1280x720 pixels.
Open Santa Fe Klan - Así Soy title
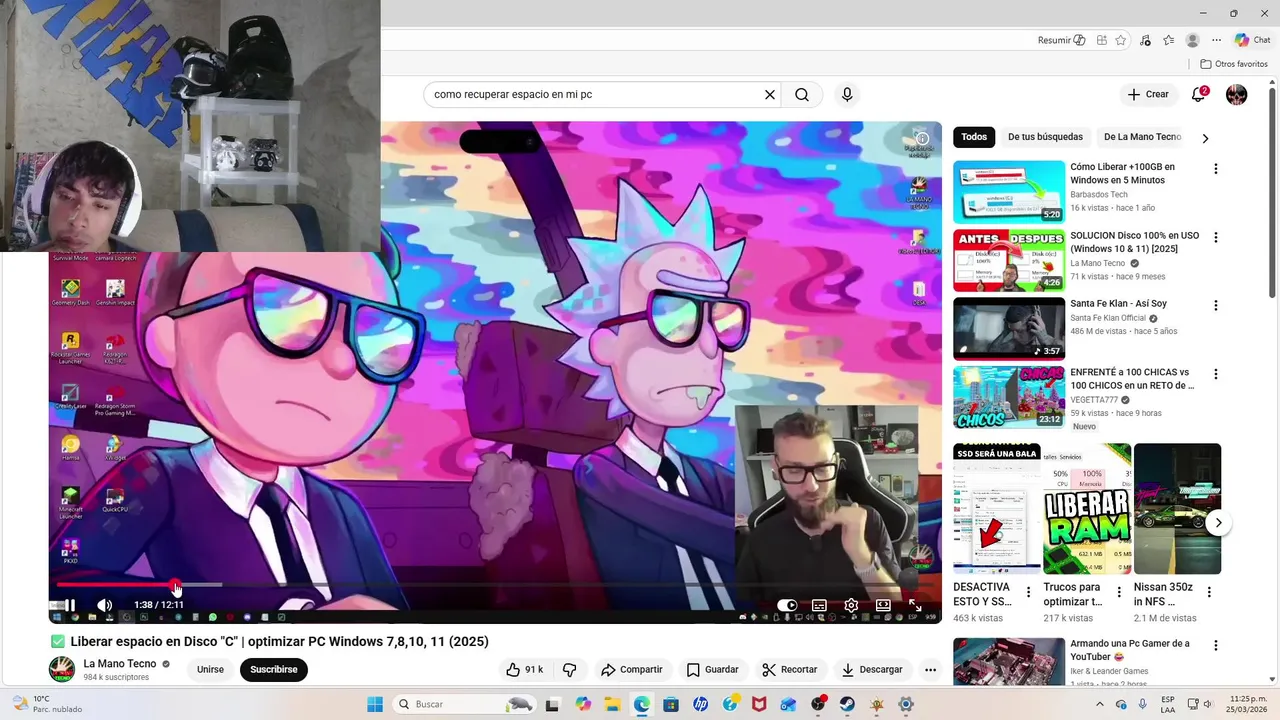click(1118, 304)
